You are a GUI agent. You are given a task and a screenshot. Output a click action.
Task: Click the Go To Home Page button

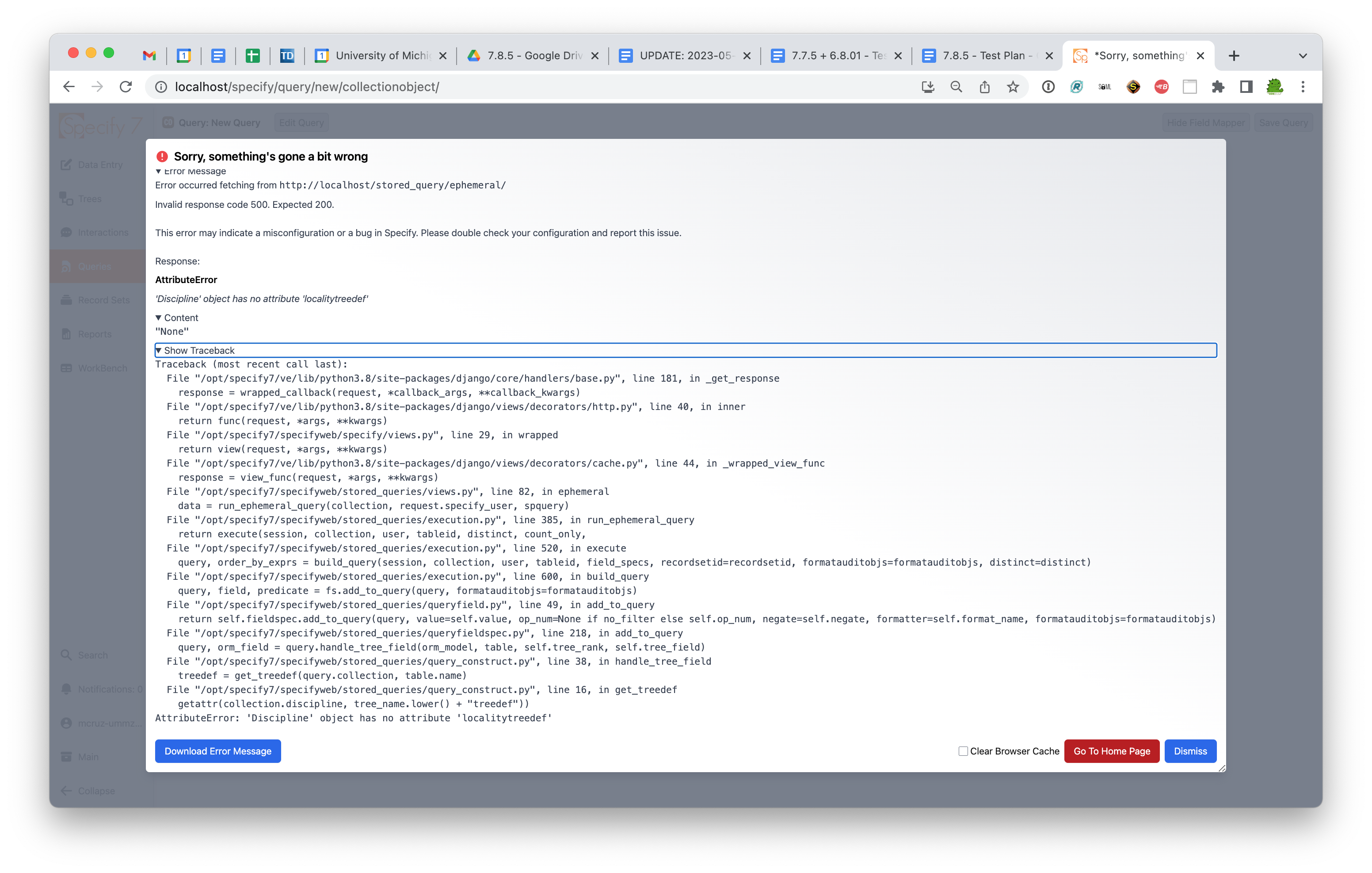[x=1111, y=751]
